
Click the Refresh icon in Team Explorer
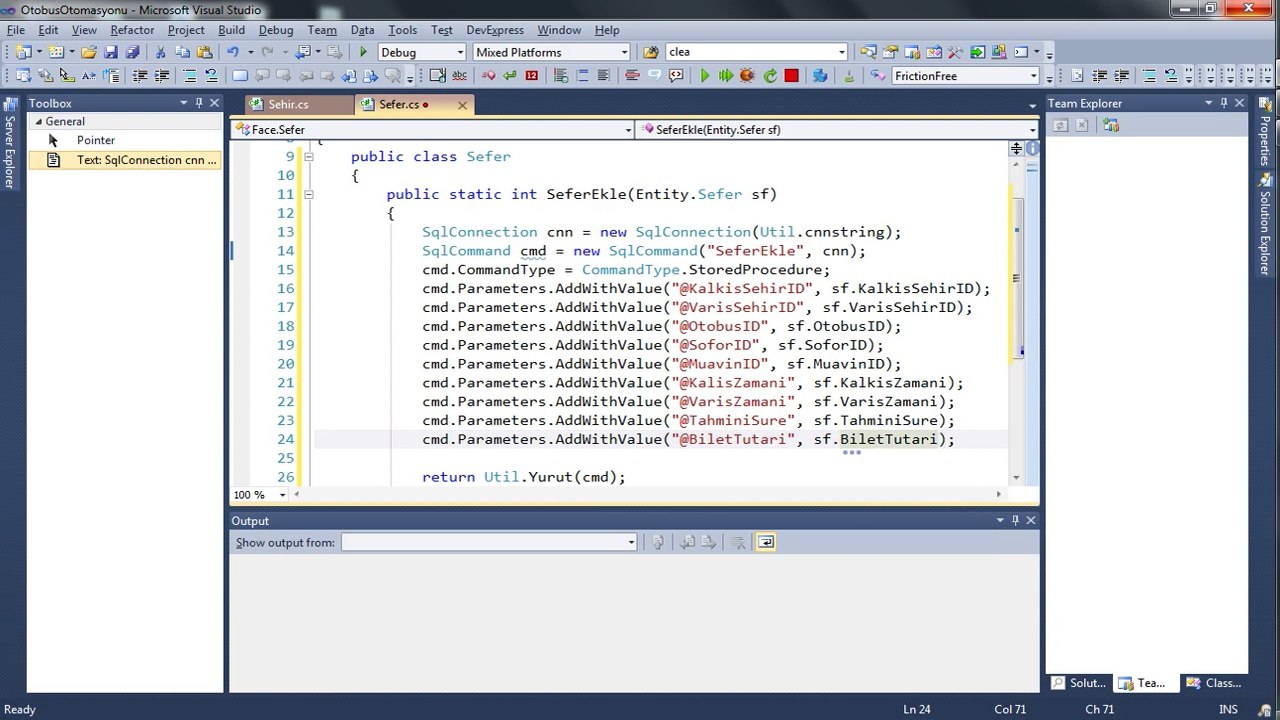coord(1060,125)
